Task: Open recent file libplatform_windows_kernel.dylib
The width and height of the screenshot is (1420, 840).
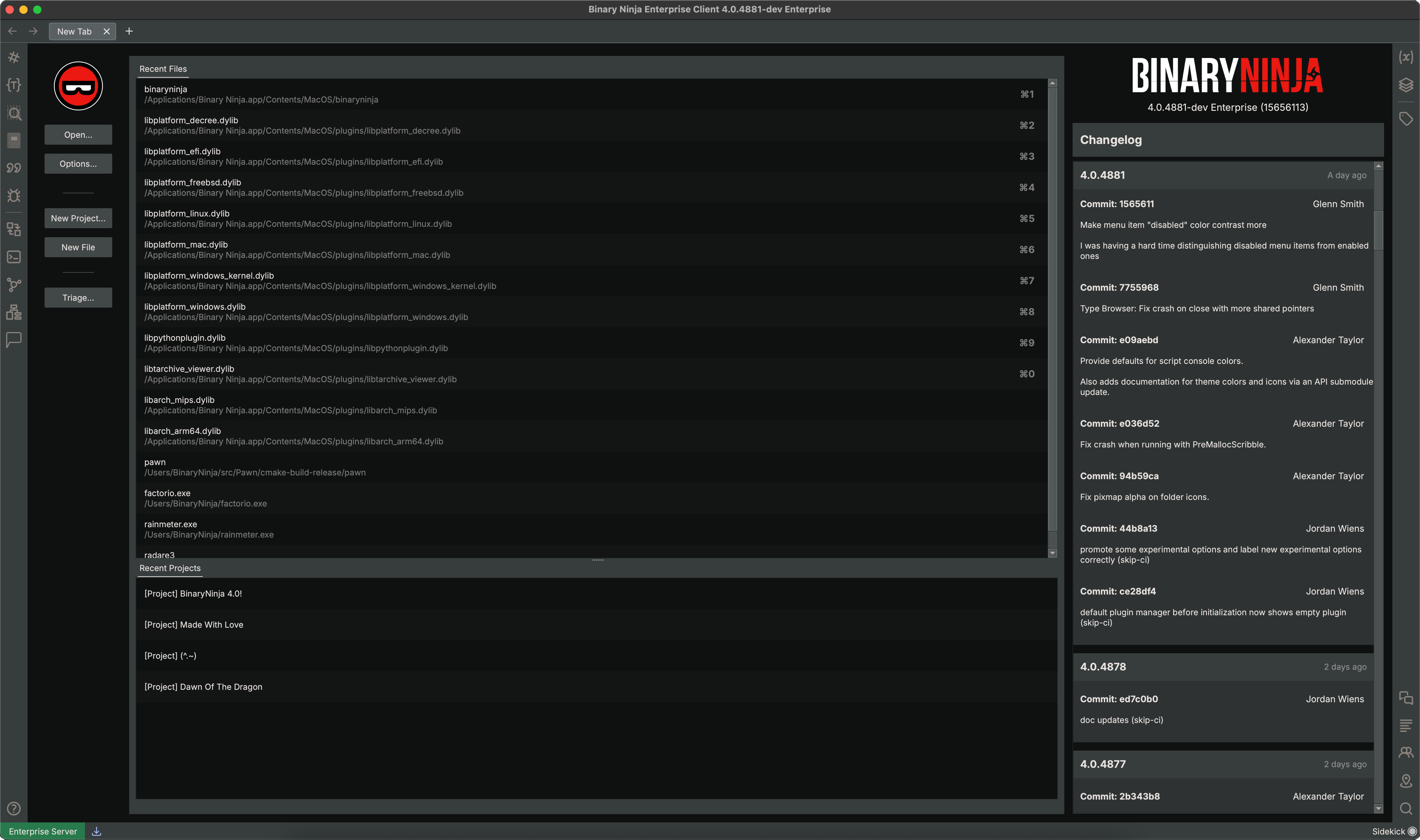Action: [x=592, y=281]
